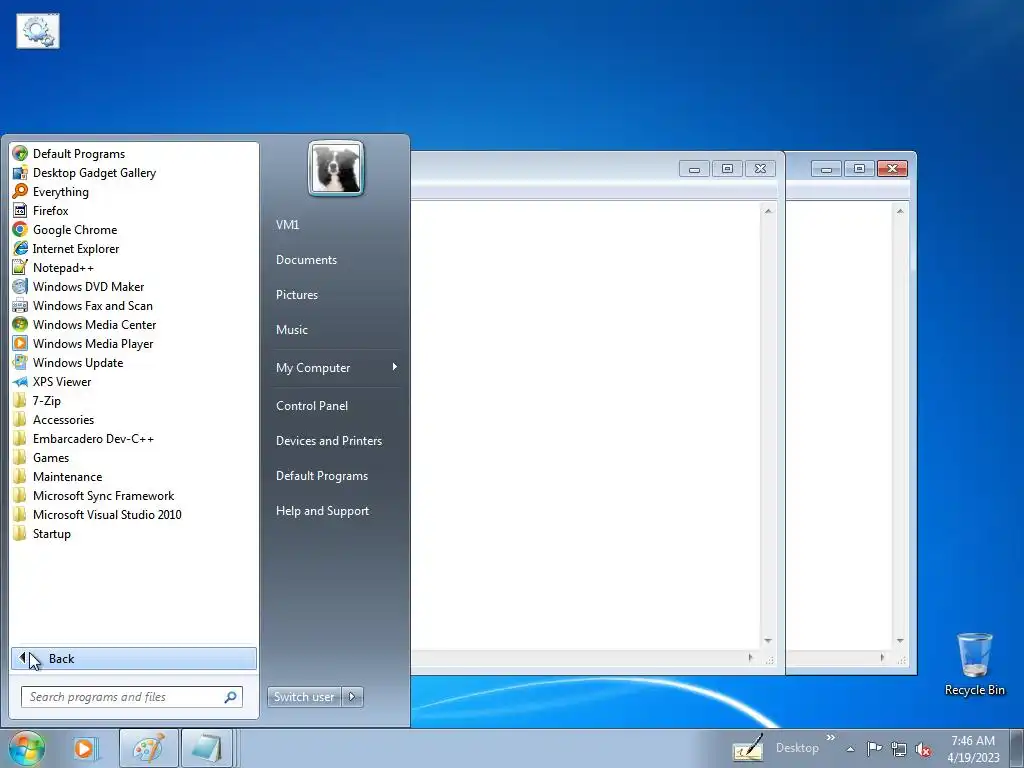This screenshot has height=768, width=1024.
Task: Launch XPS Viewer icon
Action: 20,381
